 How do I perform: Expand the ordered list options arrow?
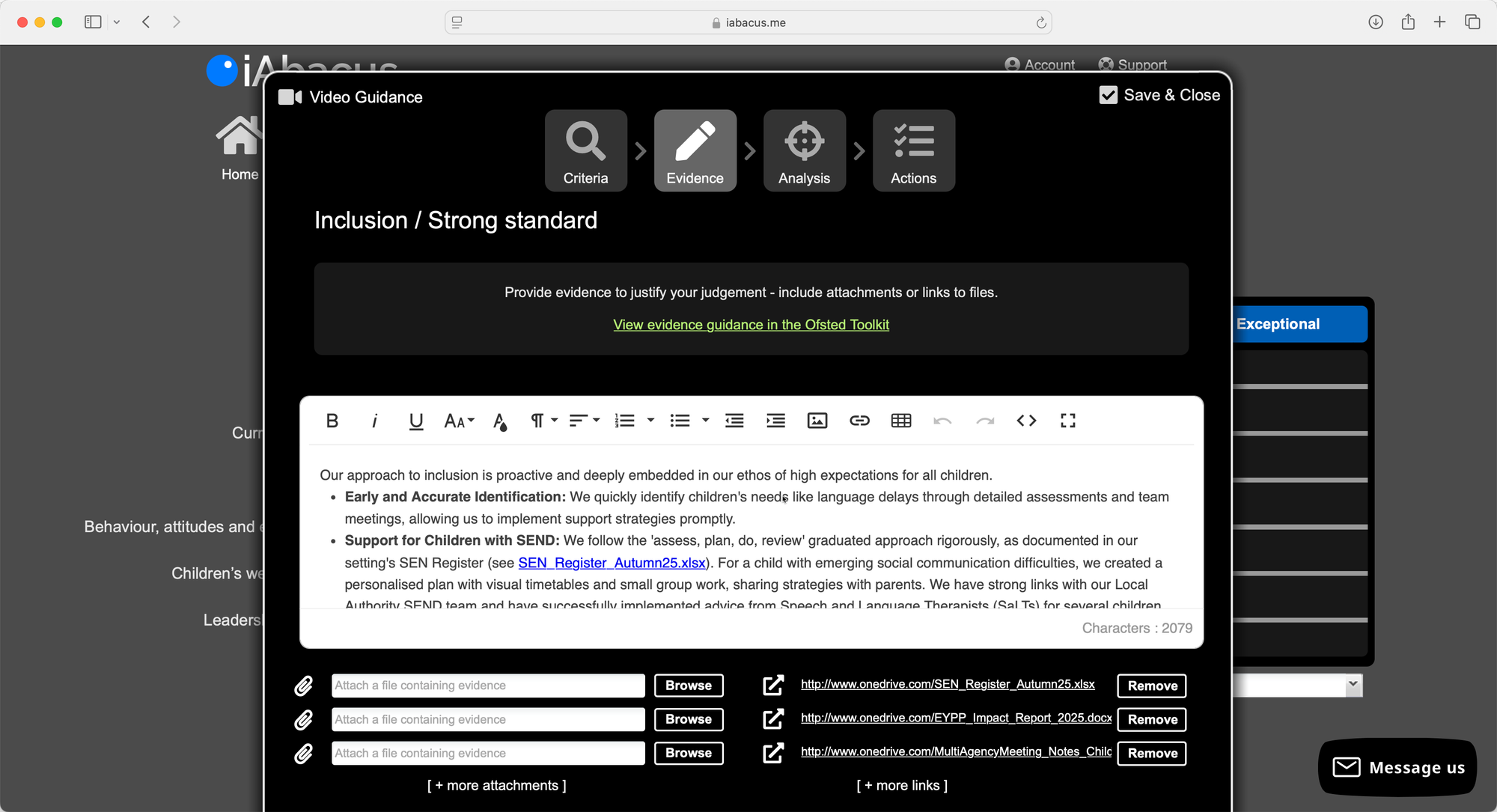(650, 421)
